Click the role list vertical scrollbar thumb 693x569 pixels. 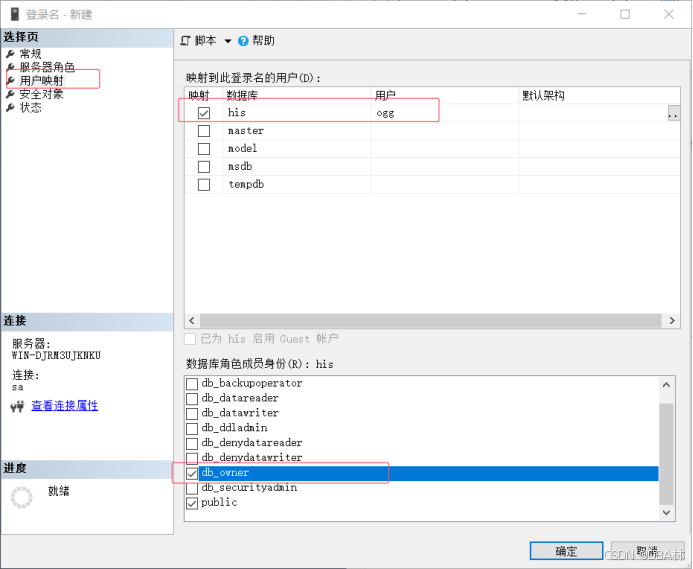click(666, 454)
